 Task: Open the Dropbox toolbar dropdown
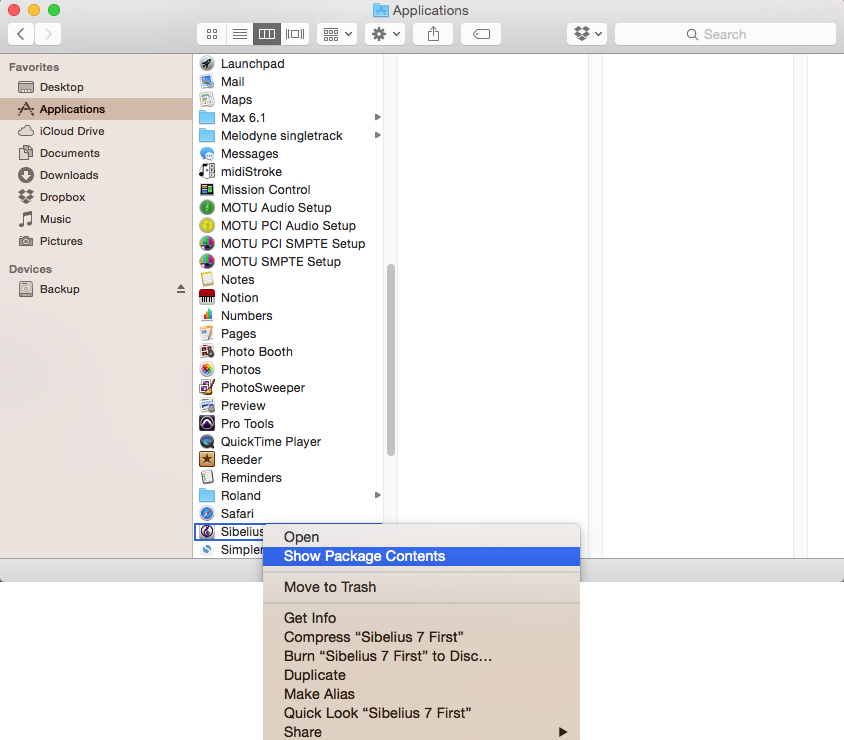click(587, 34)
